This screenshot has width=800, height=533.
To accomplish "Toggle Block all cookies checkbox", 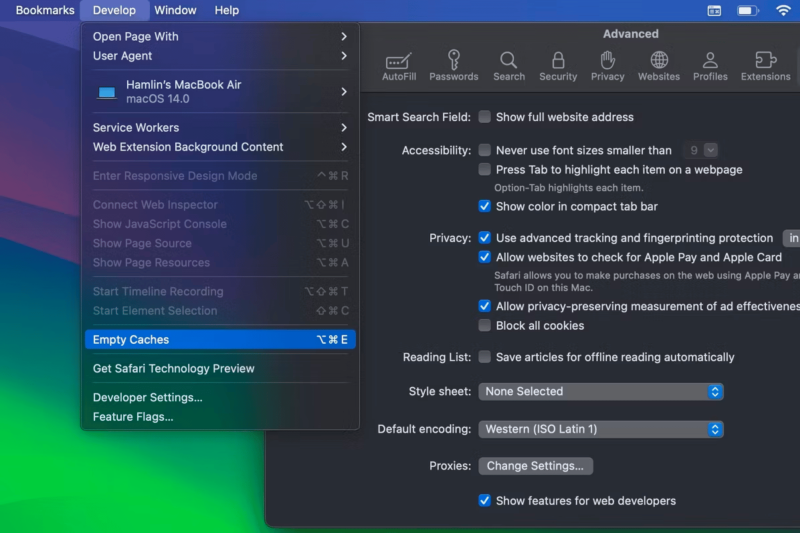I will 485,325.
